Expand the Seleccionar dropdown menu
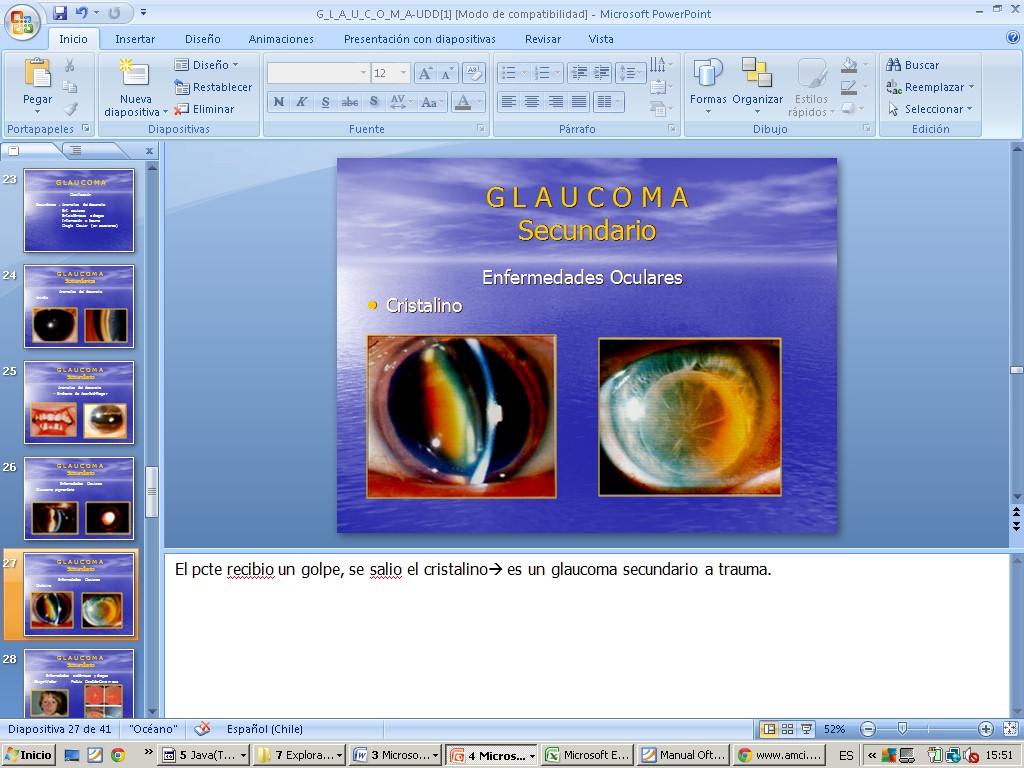Screen dimensions: 1024x768 (969, 109)
